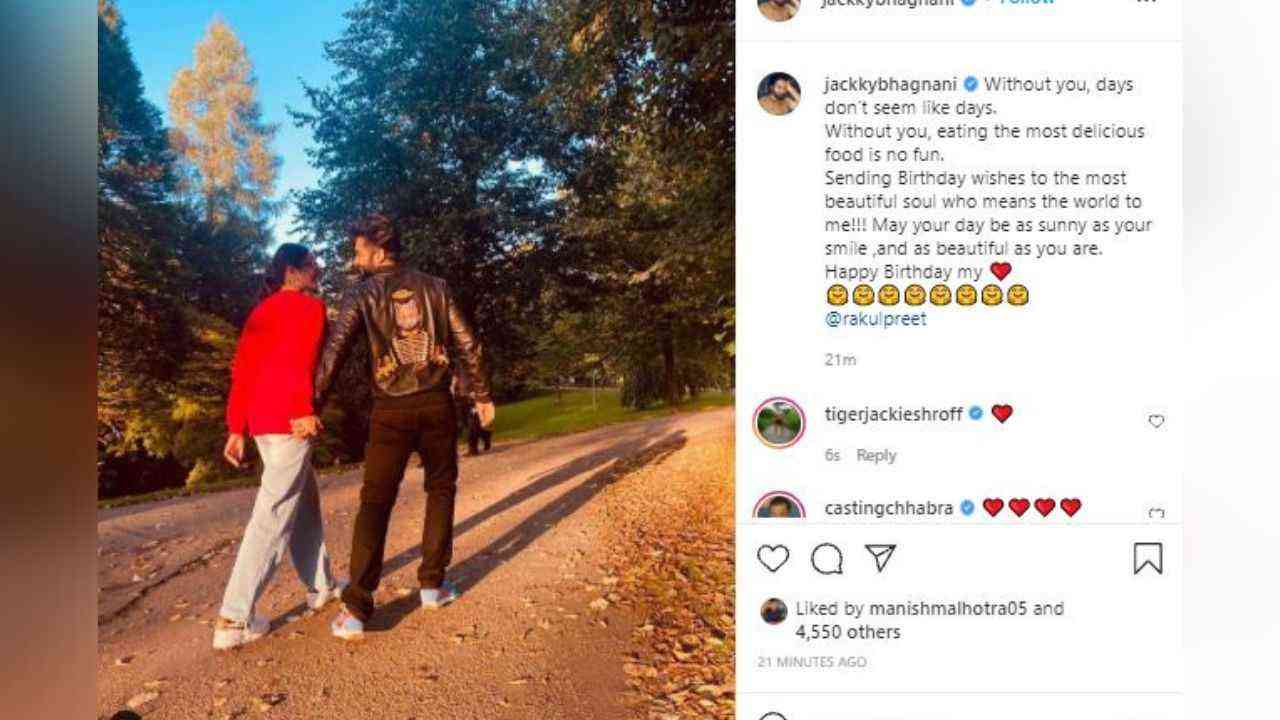The height and width of the screenshot is (720, 1280).
Task: Follow jackkybhagnani from header
Action: [1027, 3]
